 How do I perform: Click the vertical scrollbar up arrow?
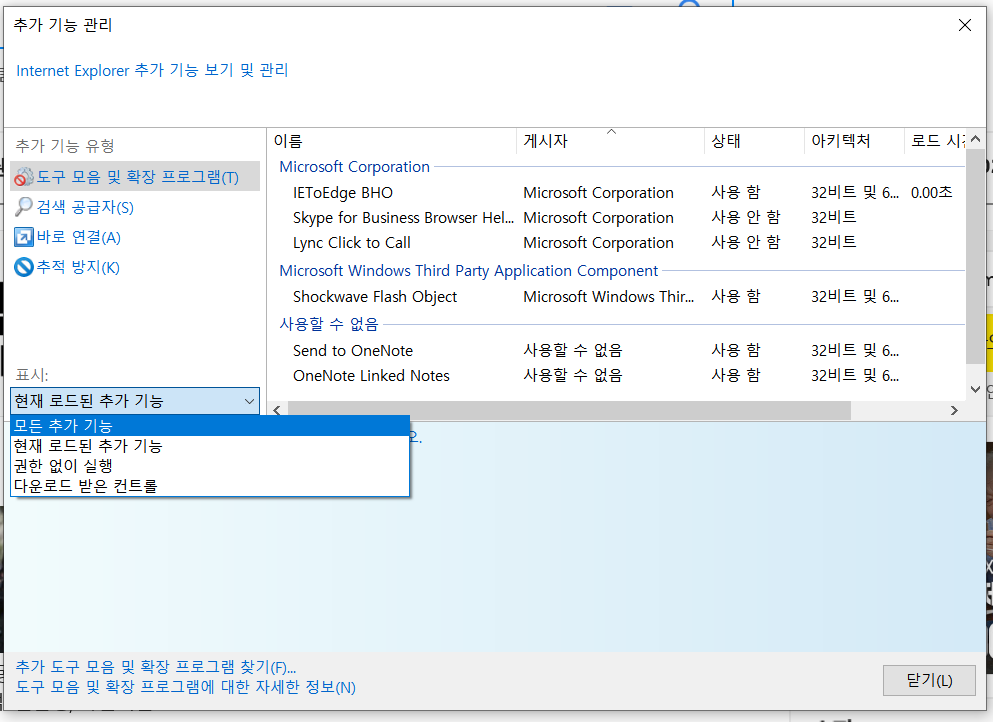point(976,139)
